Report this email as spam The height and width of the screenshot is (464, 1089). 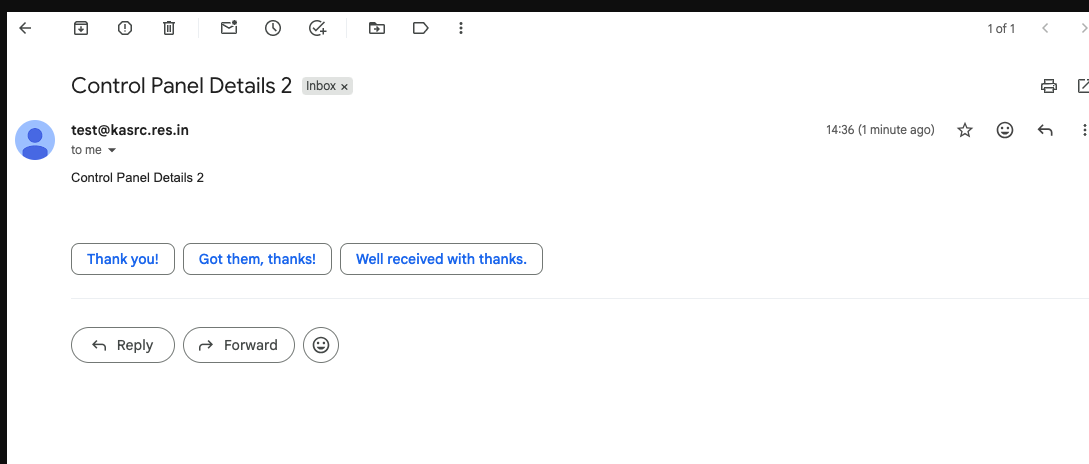[125, 28]
